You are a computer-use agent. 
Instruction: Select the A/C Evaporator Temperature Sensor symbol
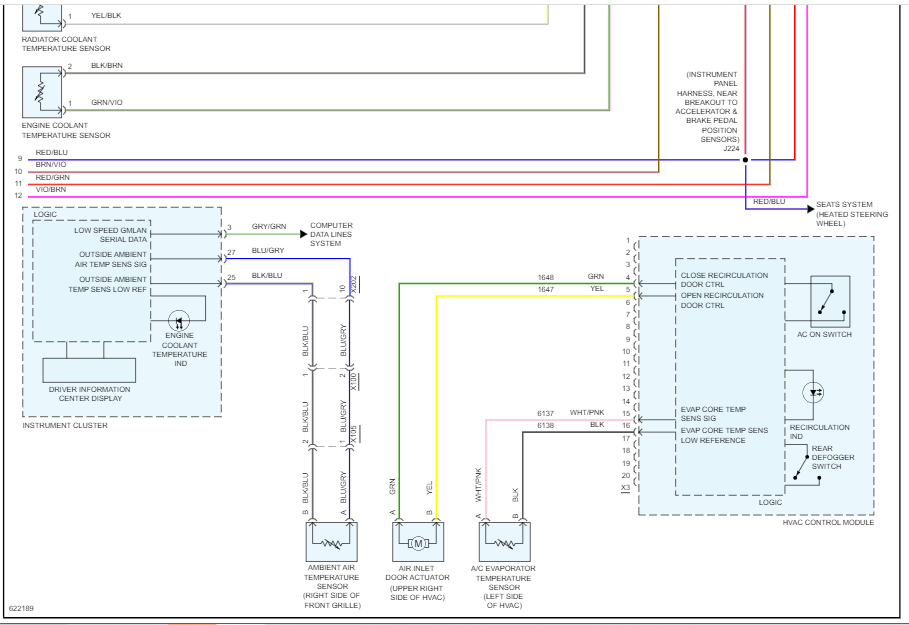503,542
